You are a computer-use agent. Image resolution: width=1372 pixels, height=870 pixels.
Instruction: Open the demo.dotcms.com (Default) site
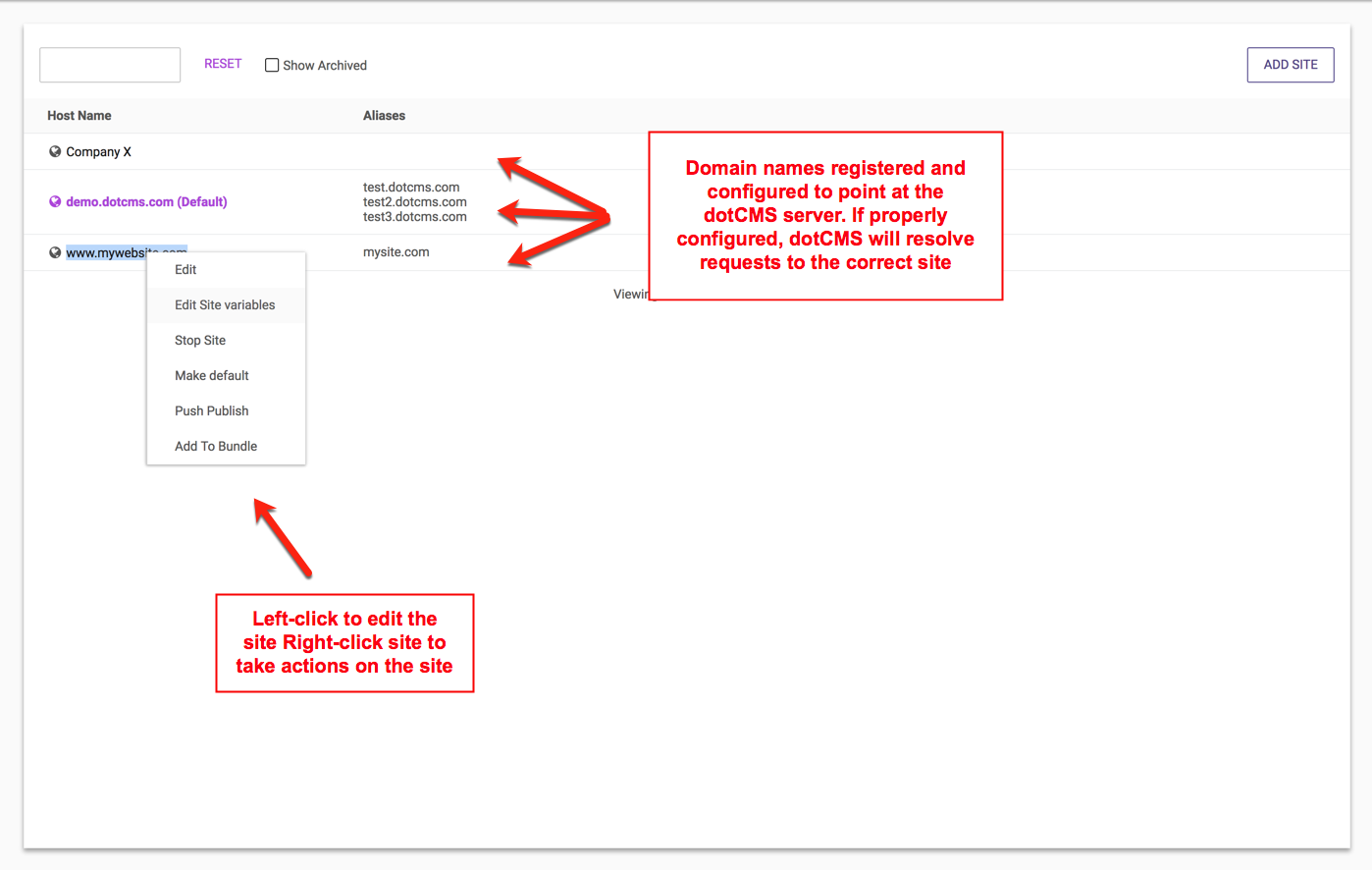tap(146, 201)
